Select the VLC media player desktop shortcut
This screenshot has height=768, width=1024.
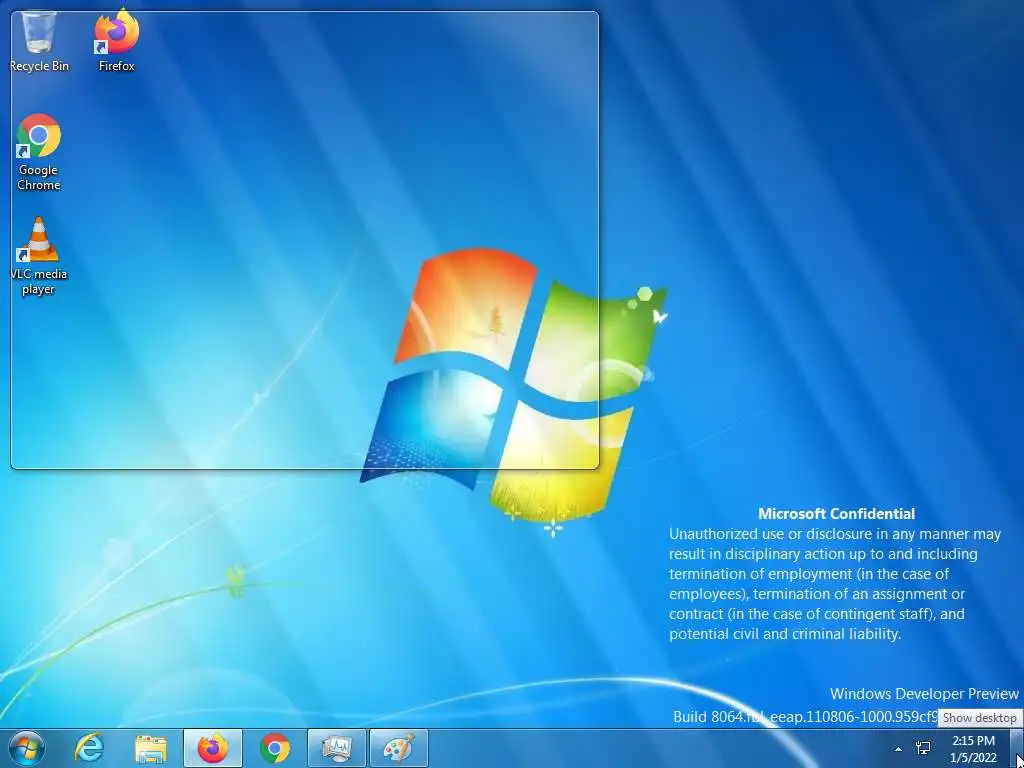[x=39, y=256]
